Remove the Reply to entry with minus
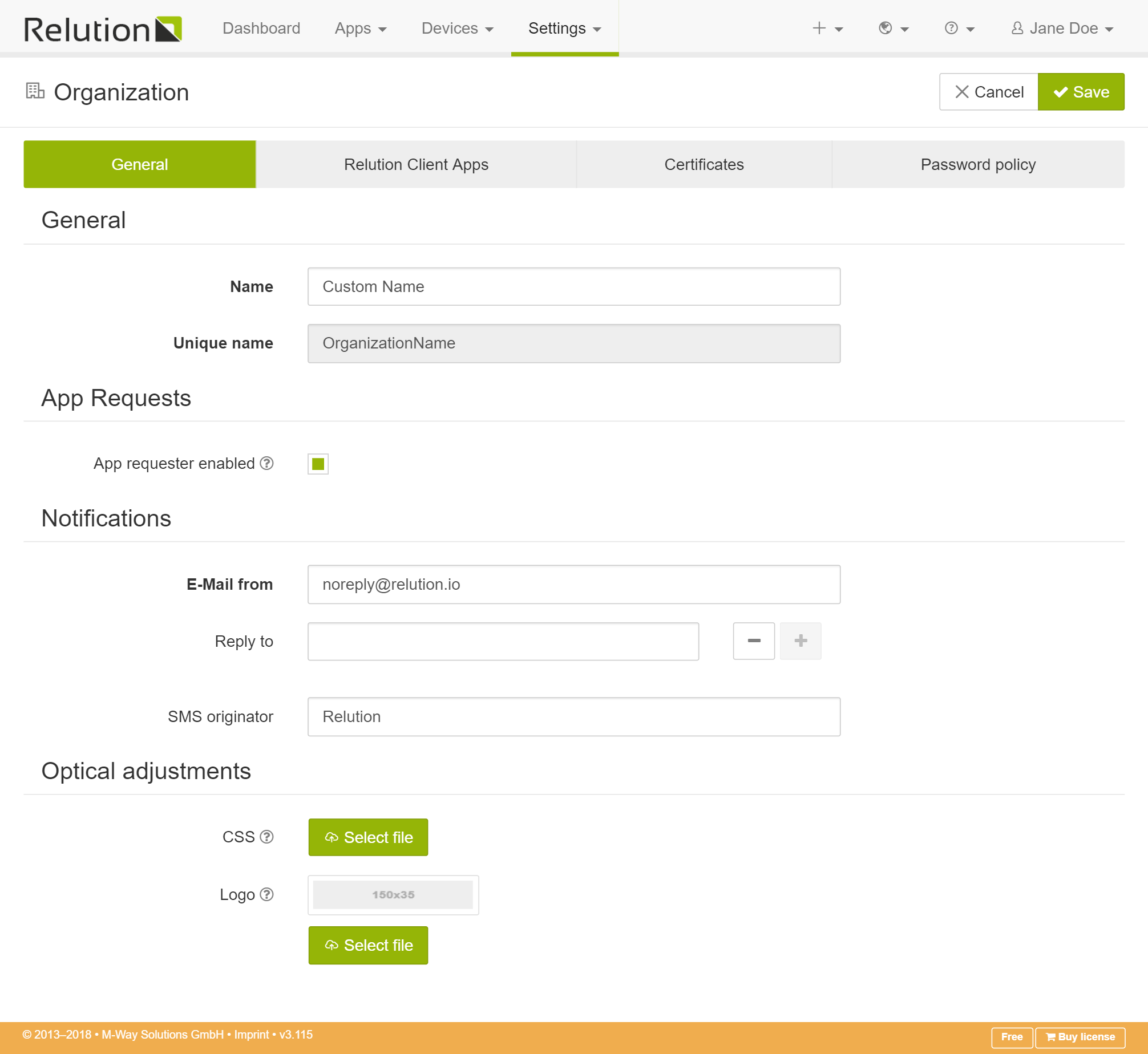The image size is (1148, 1054). 753,641
